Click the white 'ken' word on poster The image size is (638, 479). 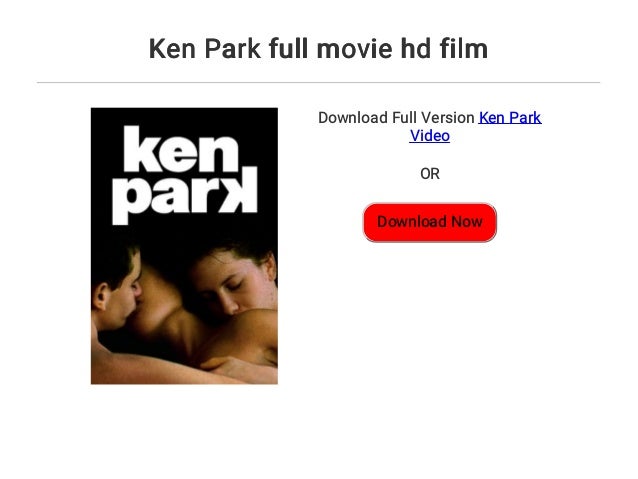pos(181,149)
